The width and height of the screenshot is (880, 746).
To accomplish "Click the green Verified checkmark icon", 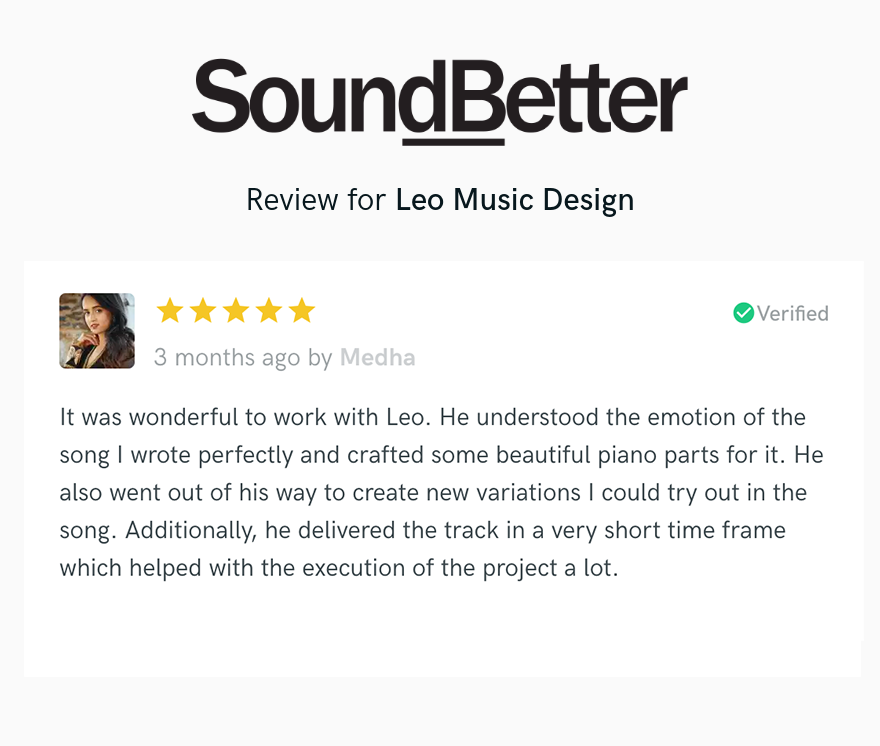I will point(744,313).
